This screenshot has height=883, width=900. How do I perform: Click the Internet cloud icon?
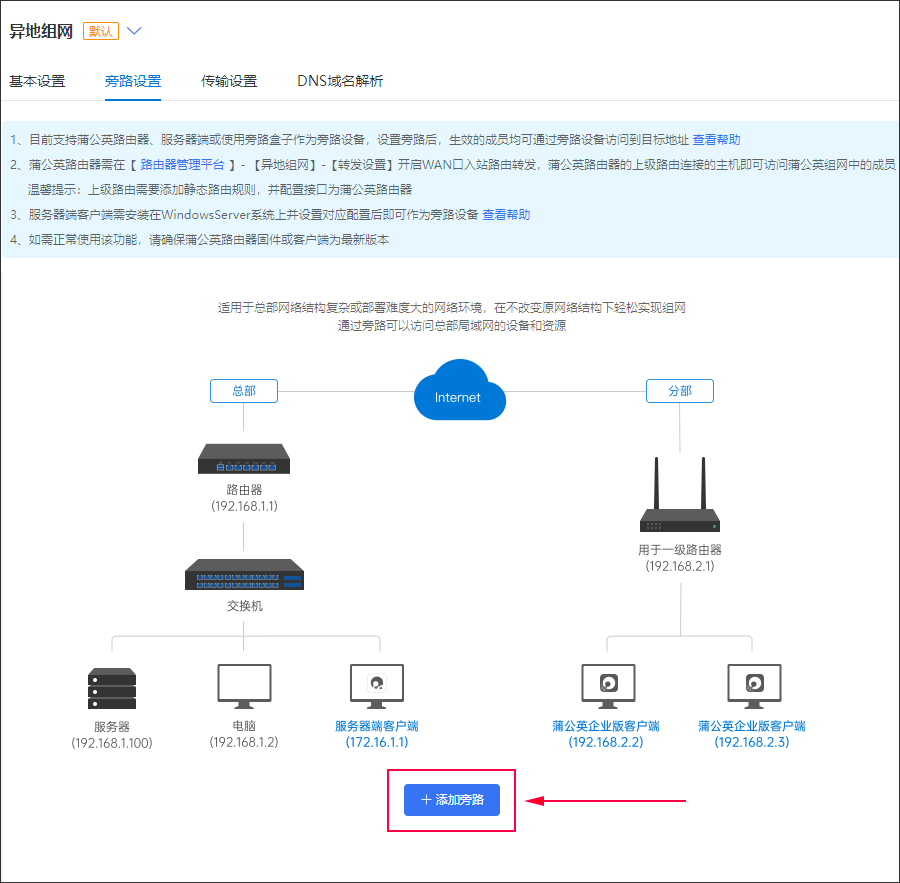tap(460, 390)
